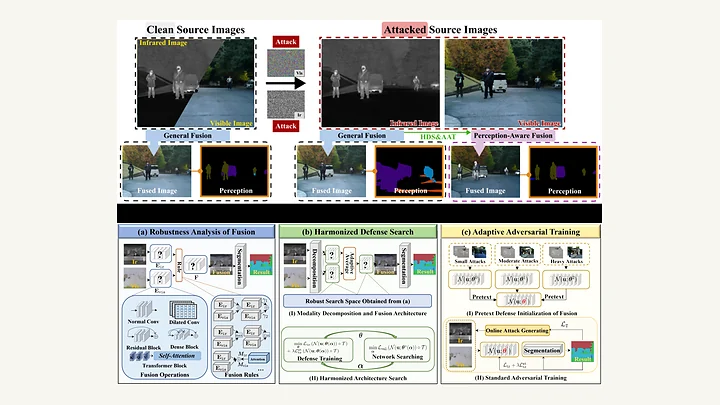Viewport: 720px width, 405px height.
Task: Open the Result segmentation map in panel (b)
Action: pos(424,264)
